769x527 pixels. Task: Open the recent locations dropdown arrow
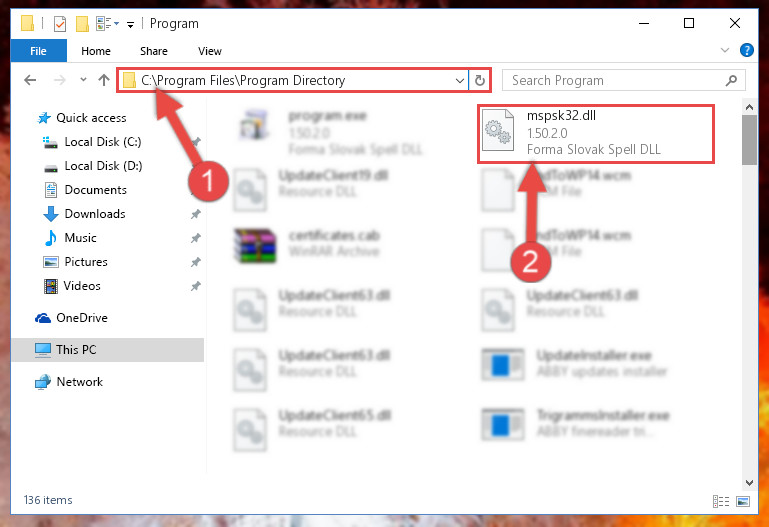tap(83, 79)
